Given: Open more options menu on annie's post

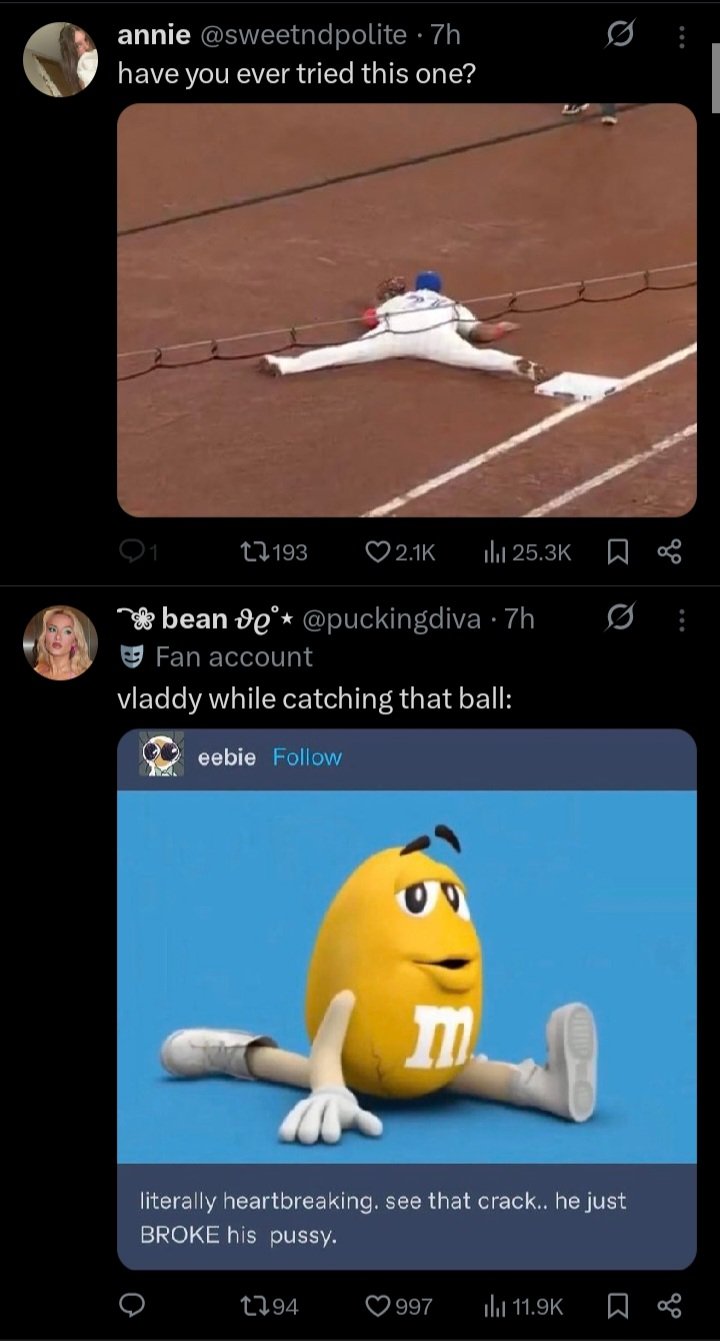Looking at the screenshot, I should pyautogui.click(x=682, y=36).
